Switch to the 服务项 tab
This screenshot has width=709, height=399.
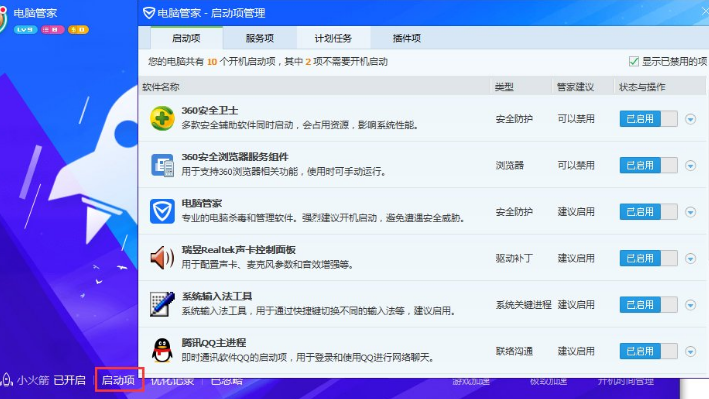260,38
